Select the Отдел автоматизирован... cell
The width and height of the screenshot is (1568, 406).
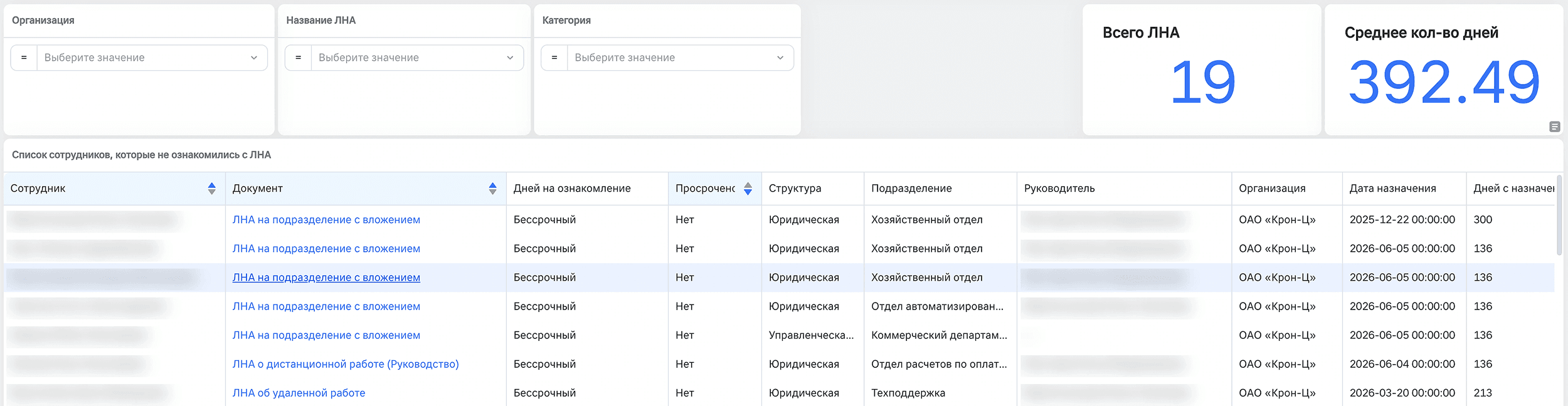point(940,306)
